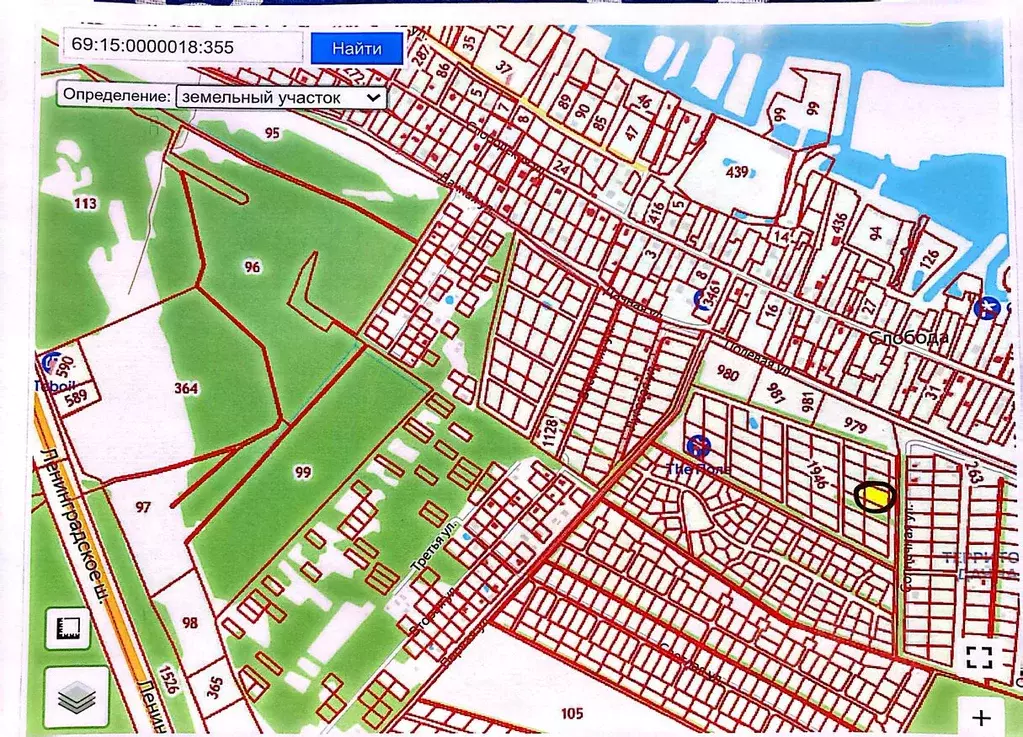Click the Teboil gas station marker
This screenshot has width=1023, height=737.
click(x=52, y=364)
